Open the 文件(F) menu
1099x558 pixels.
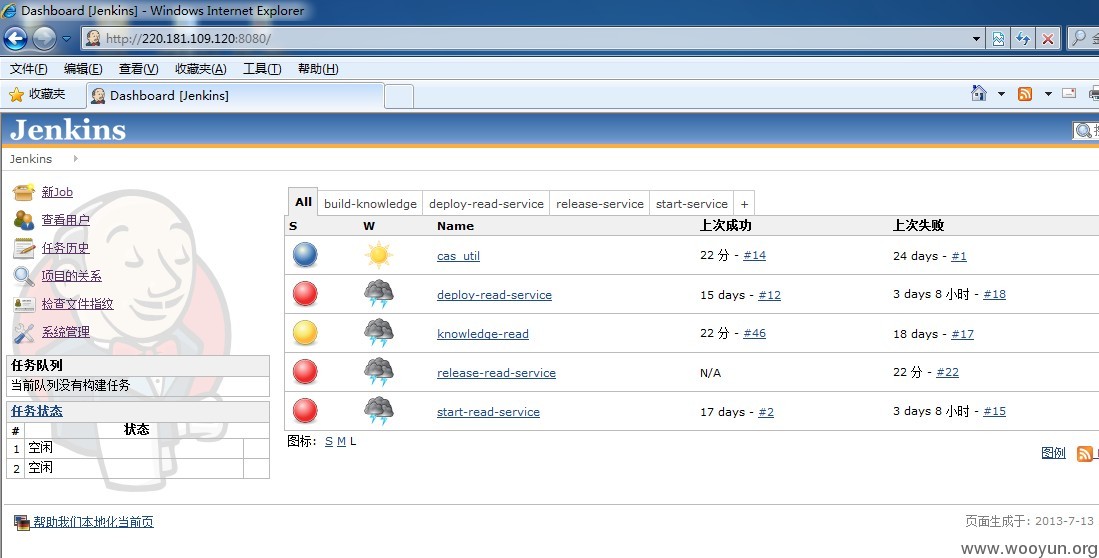pos(29,69)
